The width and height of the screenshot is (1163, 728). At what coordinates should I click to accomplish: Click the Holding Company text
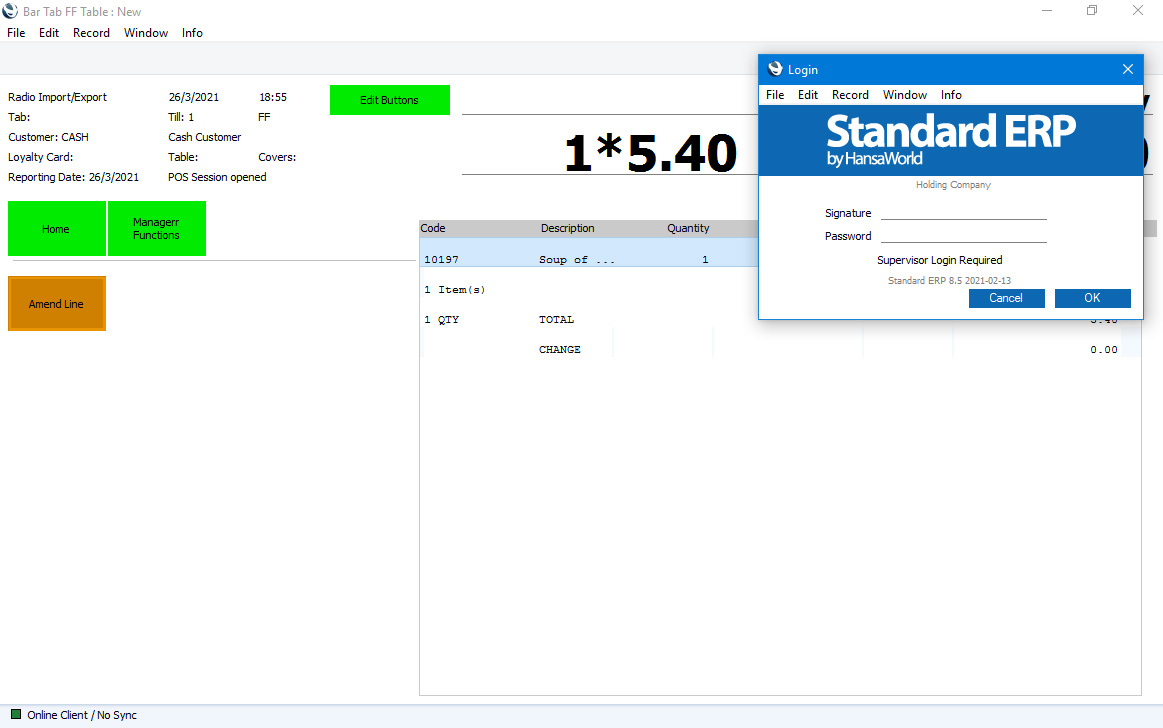[x=953, y=185]
